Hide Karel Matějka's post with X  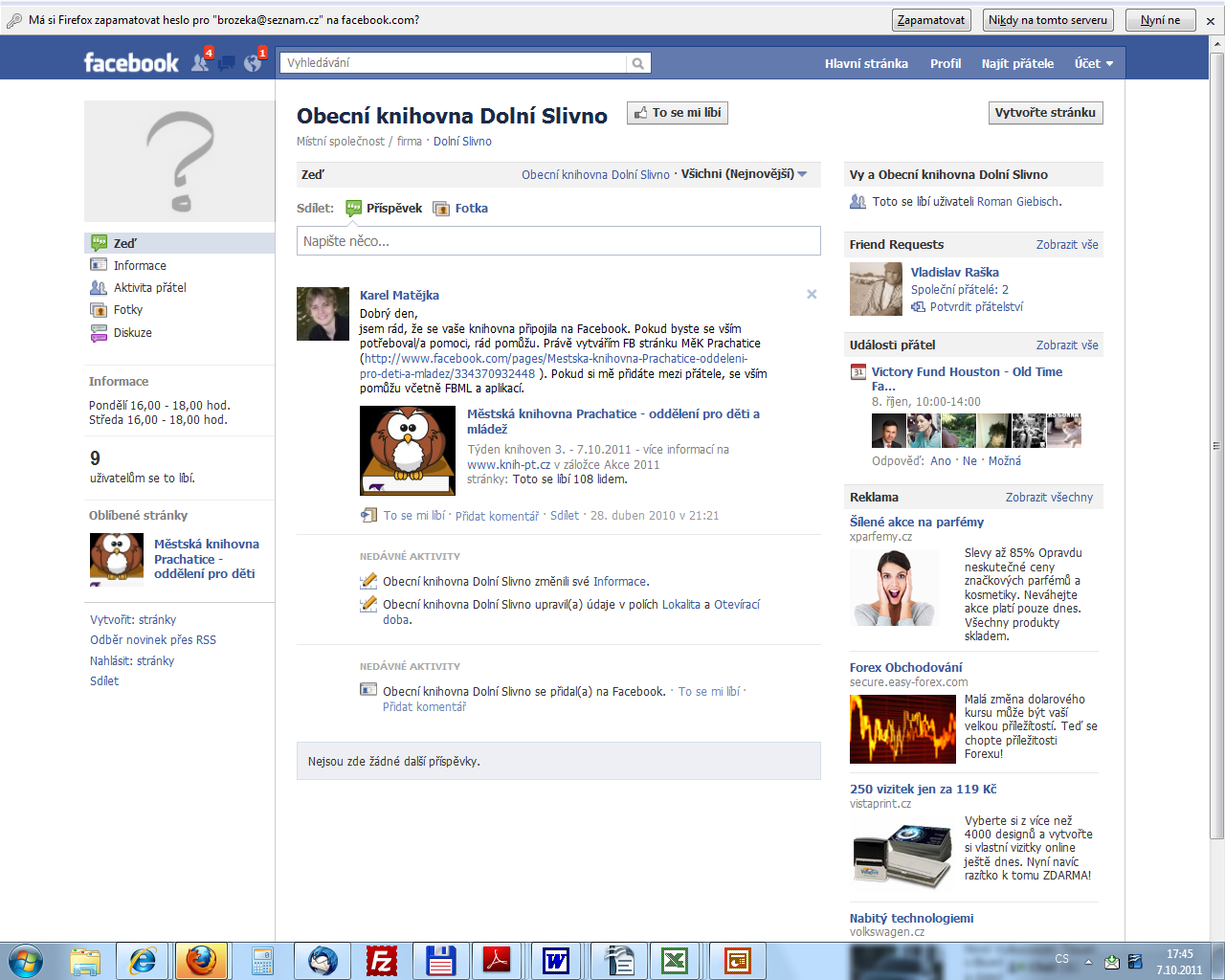click(812, 294)
